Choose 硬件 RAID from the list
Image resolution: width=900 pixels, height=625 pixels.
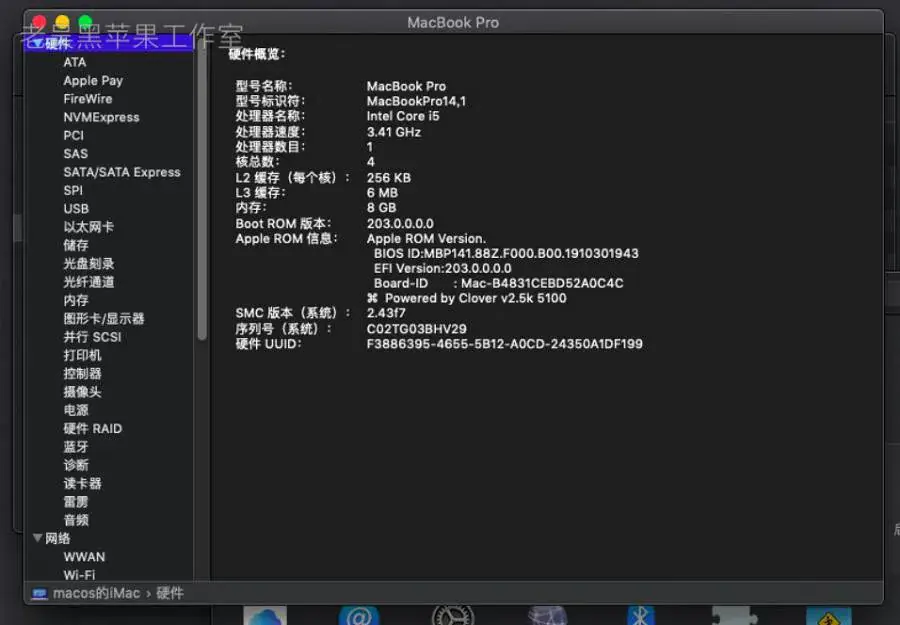[92, 429]
